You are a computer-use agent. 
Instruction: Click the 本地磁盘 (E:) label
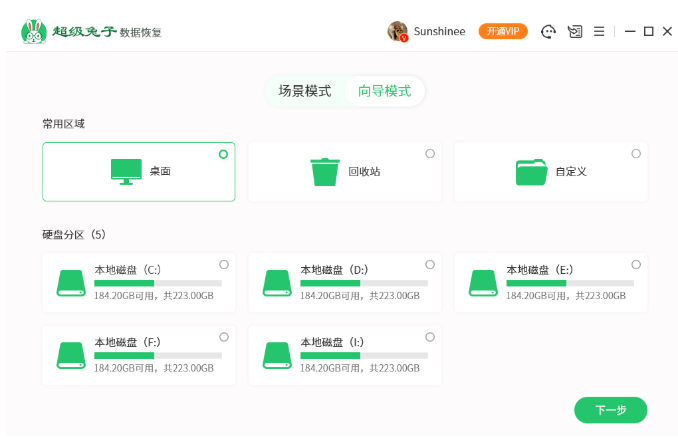[x=540, y=270]
